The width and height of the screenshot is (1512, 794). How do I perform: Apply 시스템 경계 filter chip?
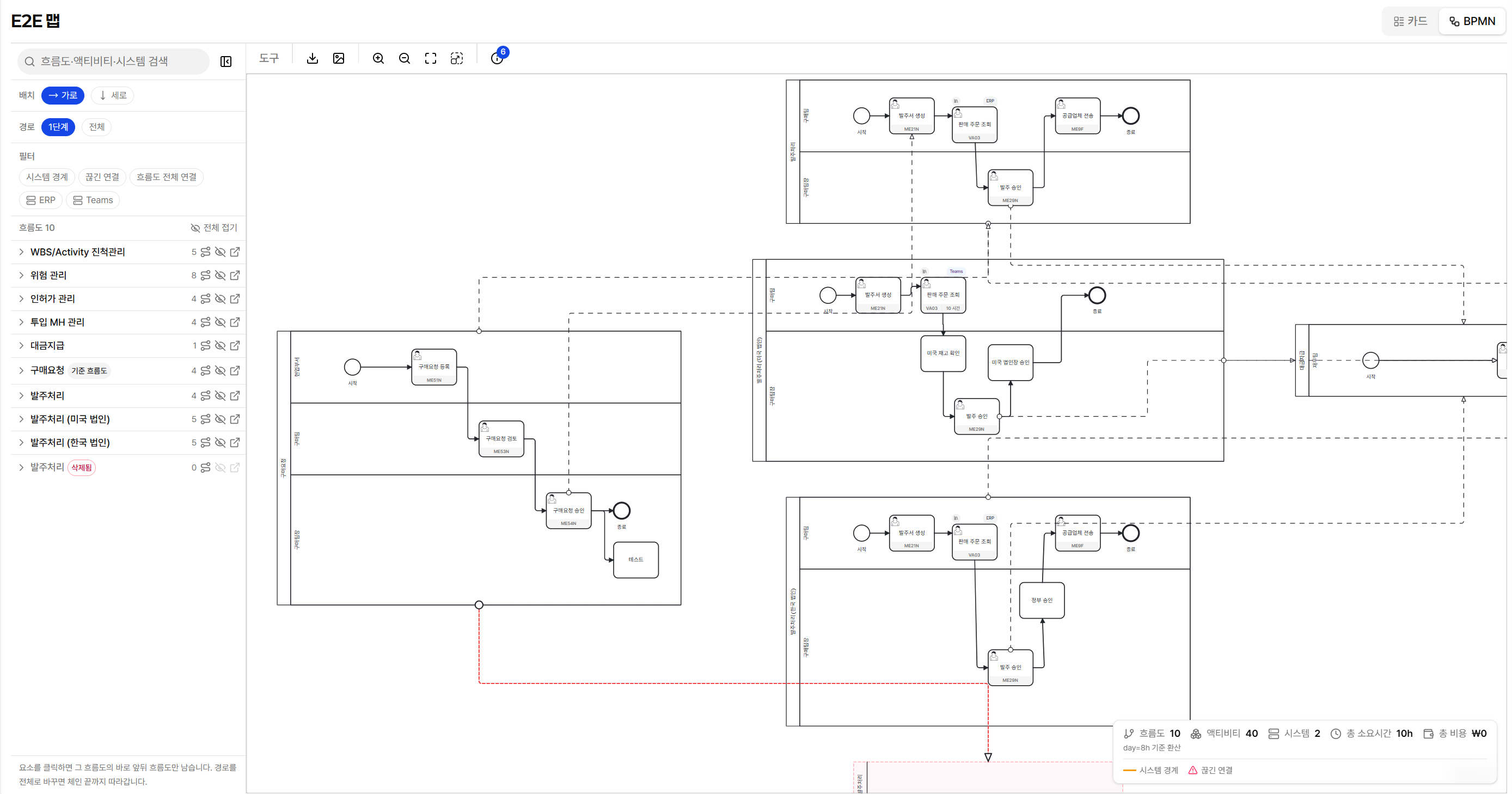click(47, 177)
